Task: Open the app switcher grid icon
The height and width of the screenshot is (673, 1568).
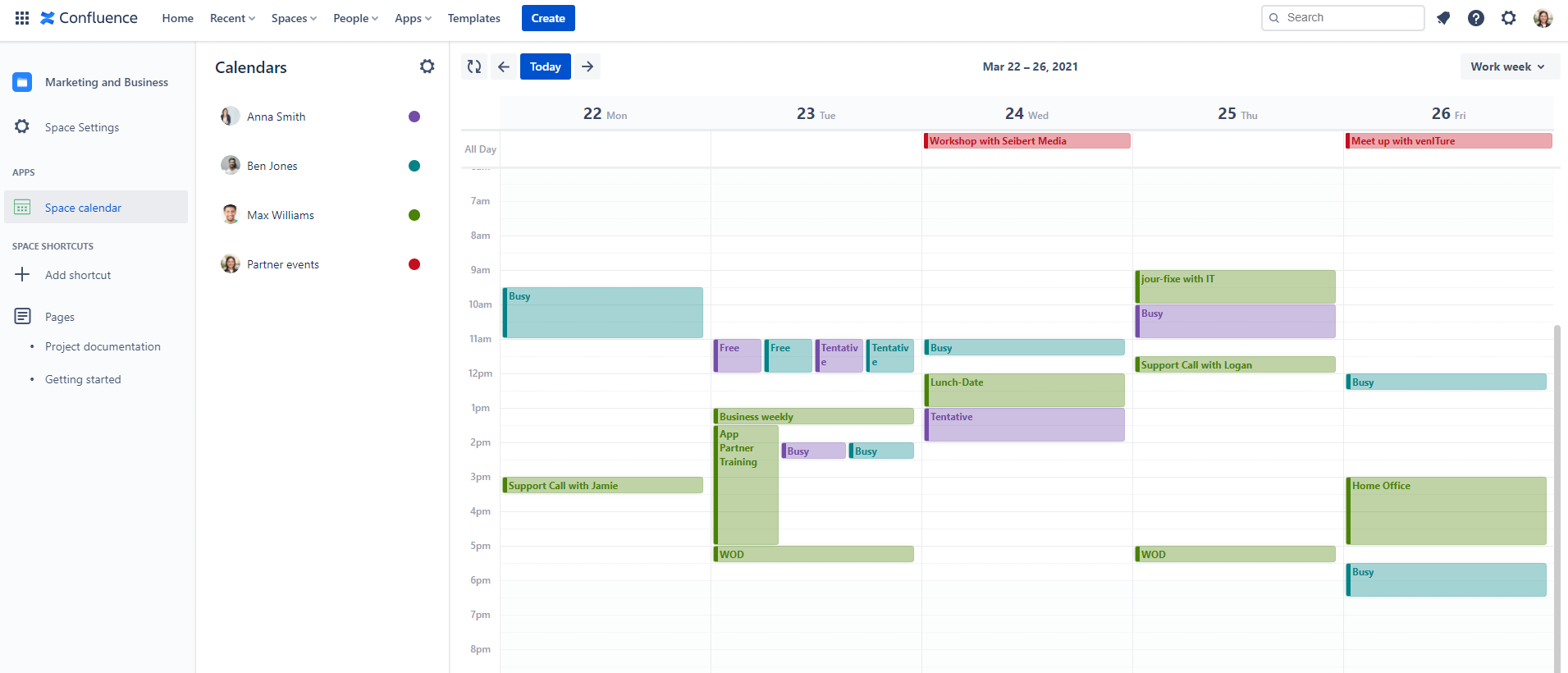Action: point(22,18)
